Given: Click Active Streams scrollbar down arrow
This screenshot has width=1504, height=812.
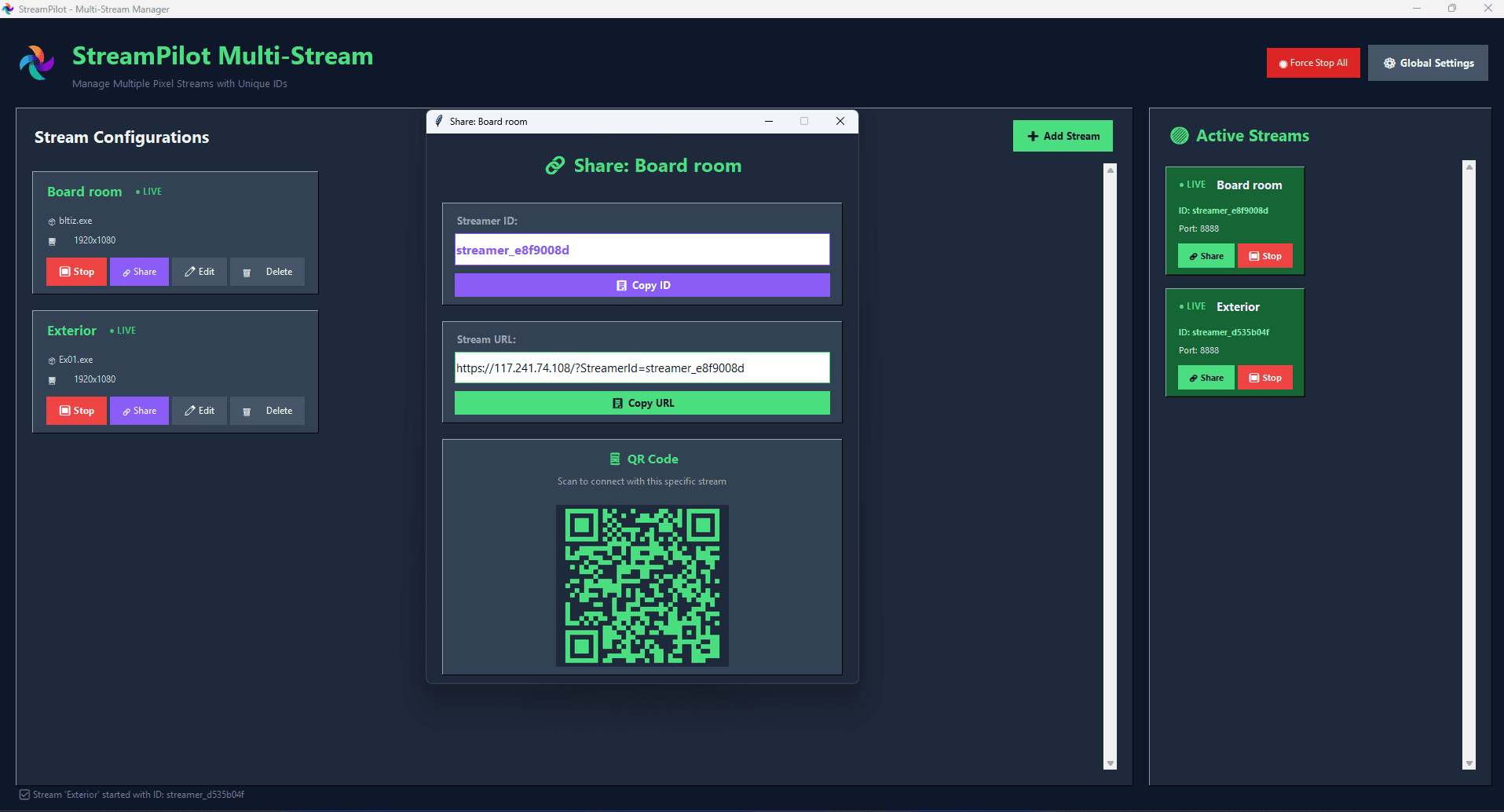Looking at the screenshot, I should pos(1469,763).
